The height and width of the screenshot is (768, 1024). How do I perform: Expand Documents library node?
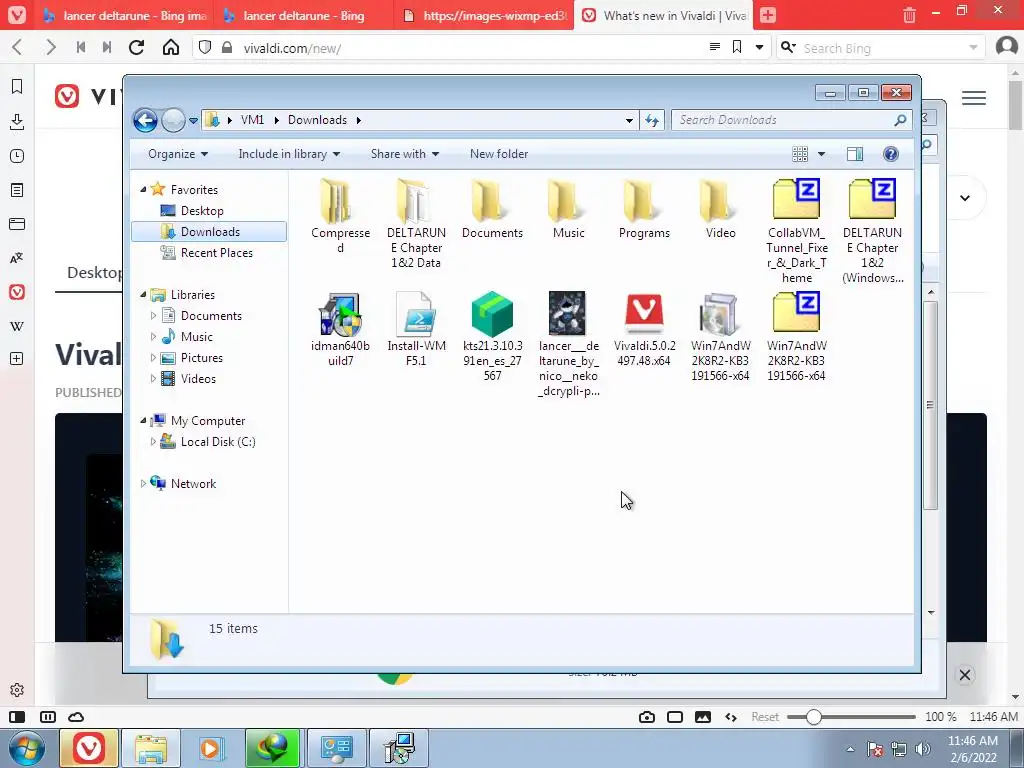[x=153, y=315]
